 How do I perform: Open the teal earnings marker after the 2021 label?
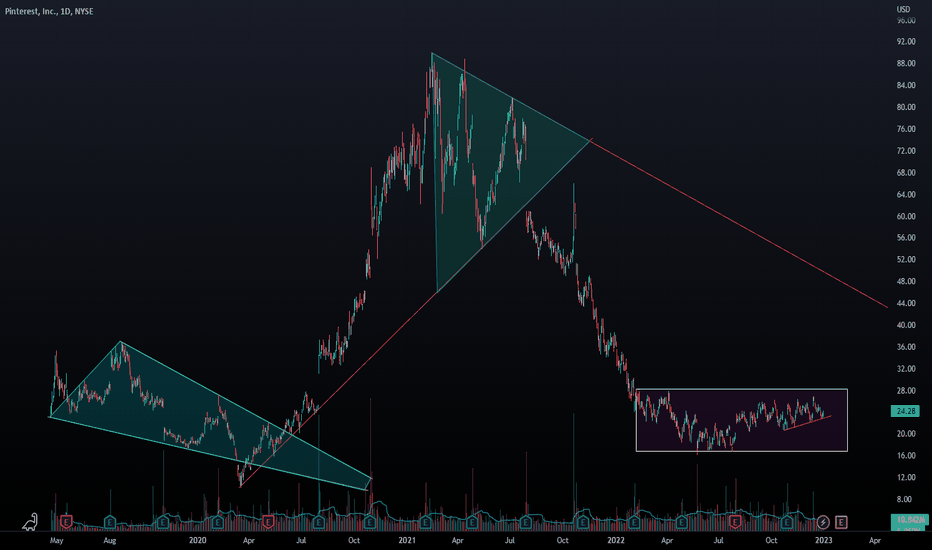(425, 522)
